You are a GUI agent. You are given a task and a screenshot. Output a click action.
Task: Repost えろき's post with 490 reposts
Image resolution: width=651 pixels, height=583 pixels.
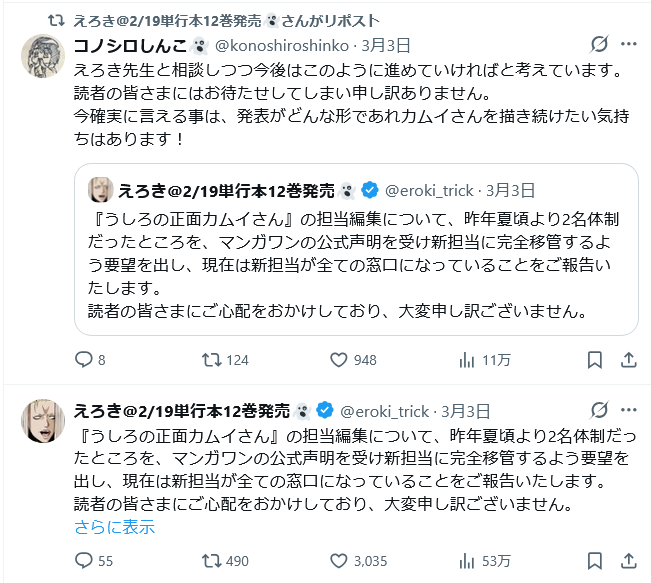(212, 561)
